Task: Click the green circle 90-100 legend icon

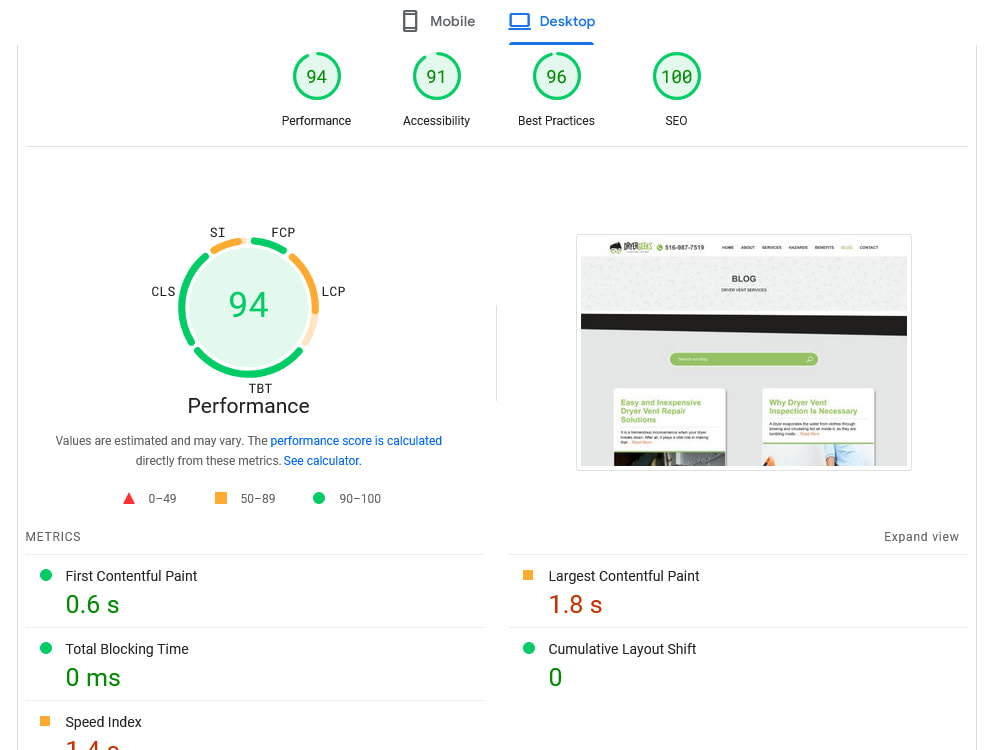Action: coord(320,497)
